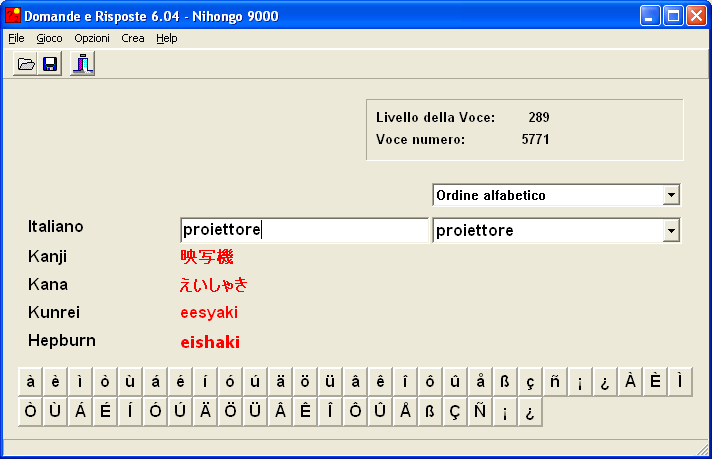712x459 pixels.
Task: Click the uppercase Ò button
Action: click(x=30, y=412)
